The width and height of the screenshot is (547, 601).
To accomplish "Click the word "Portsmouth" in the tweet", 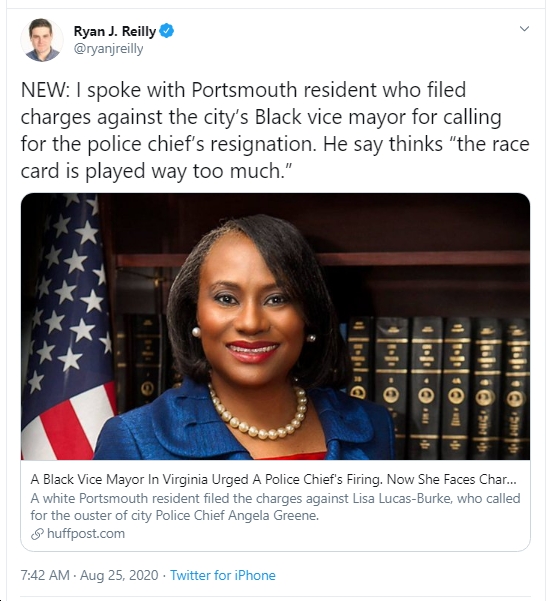I will click(244, 90).
